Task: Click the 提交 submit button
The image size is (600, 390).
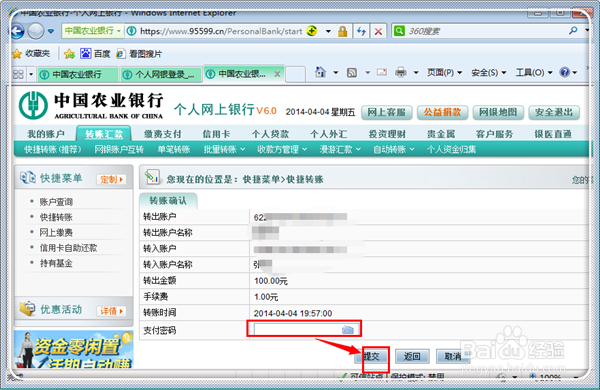Action: 372,356
